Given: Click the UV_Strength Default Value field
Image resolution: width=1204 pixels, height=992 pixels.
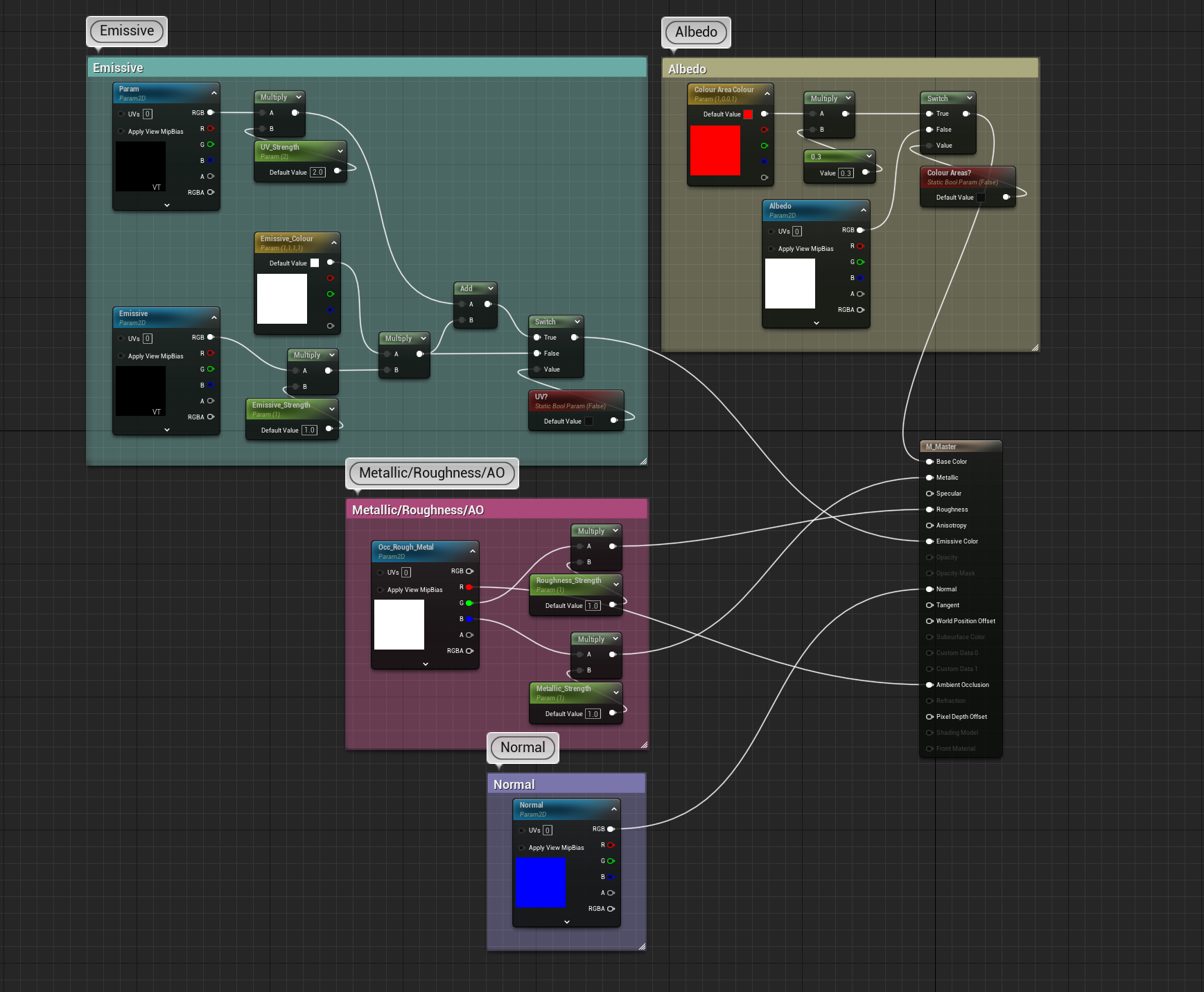Looking at the screenshot, I should coord(317,173).
